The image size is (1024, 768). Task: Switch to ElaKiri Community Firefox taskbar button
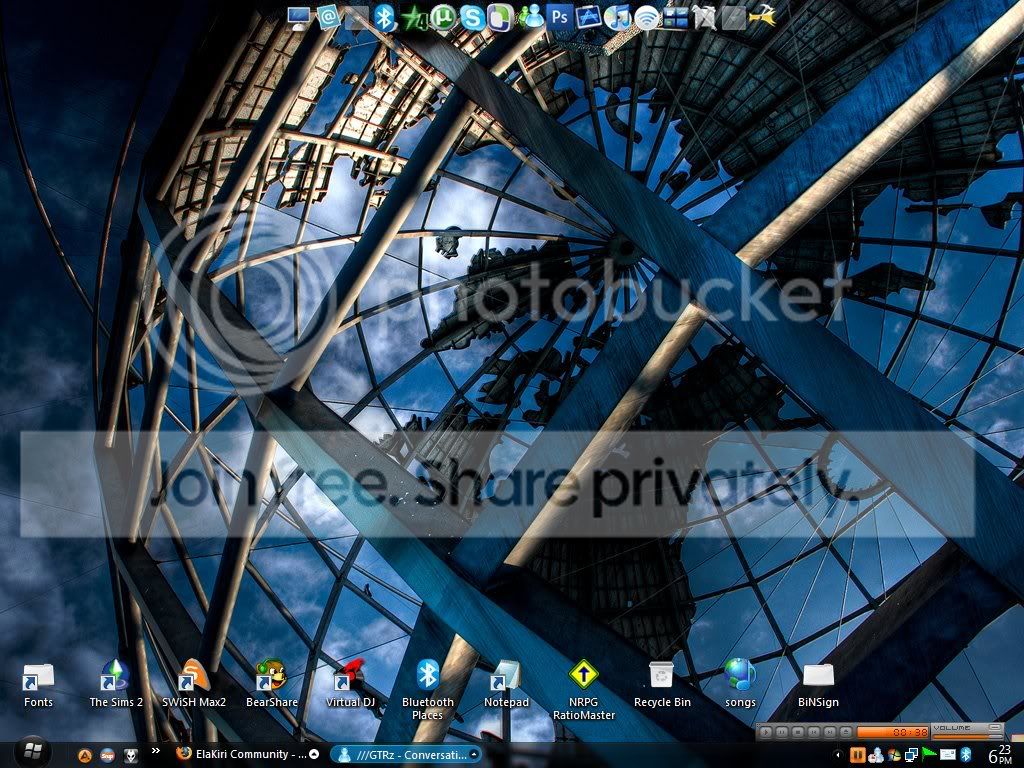(x=248, y=754)
